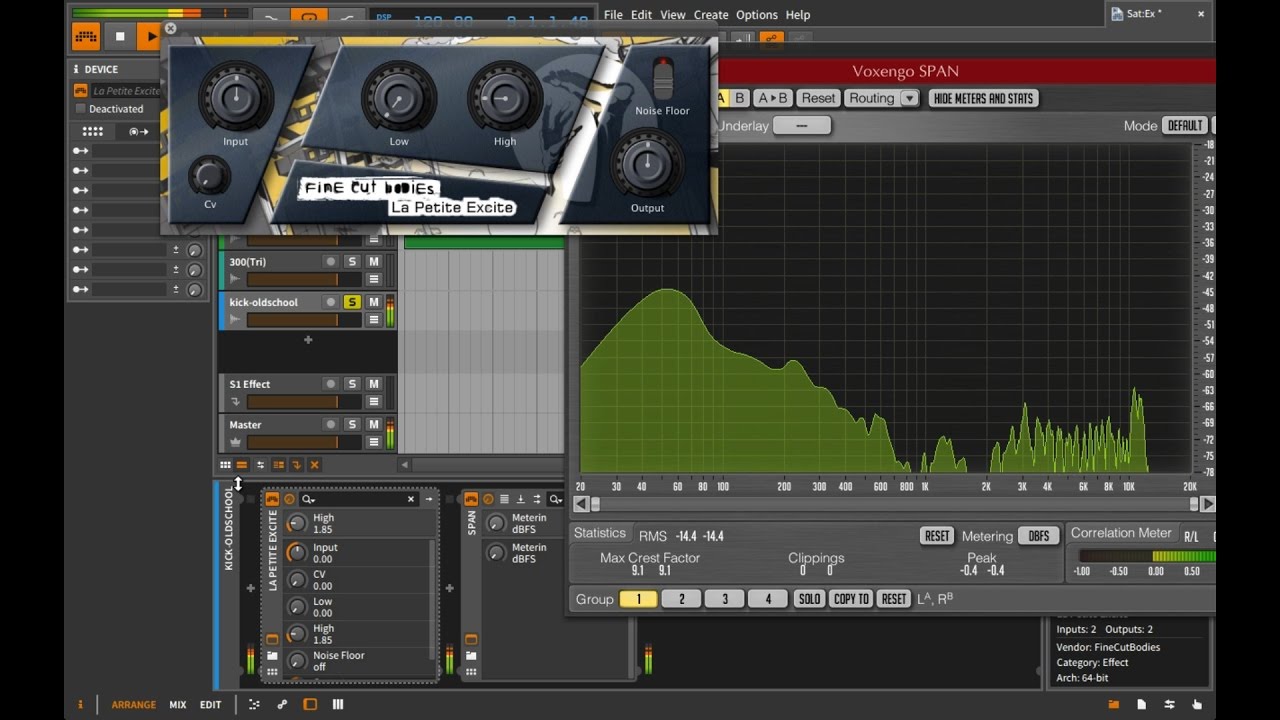Unsolo the kick-oldschool track

pyautogui.click(x=352, y=302)
